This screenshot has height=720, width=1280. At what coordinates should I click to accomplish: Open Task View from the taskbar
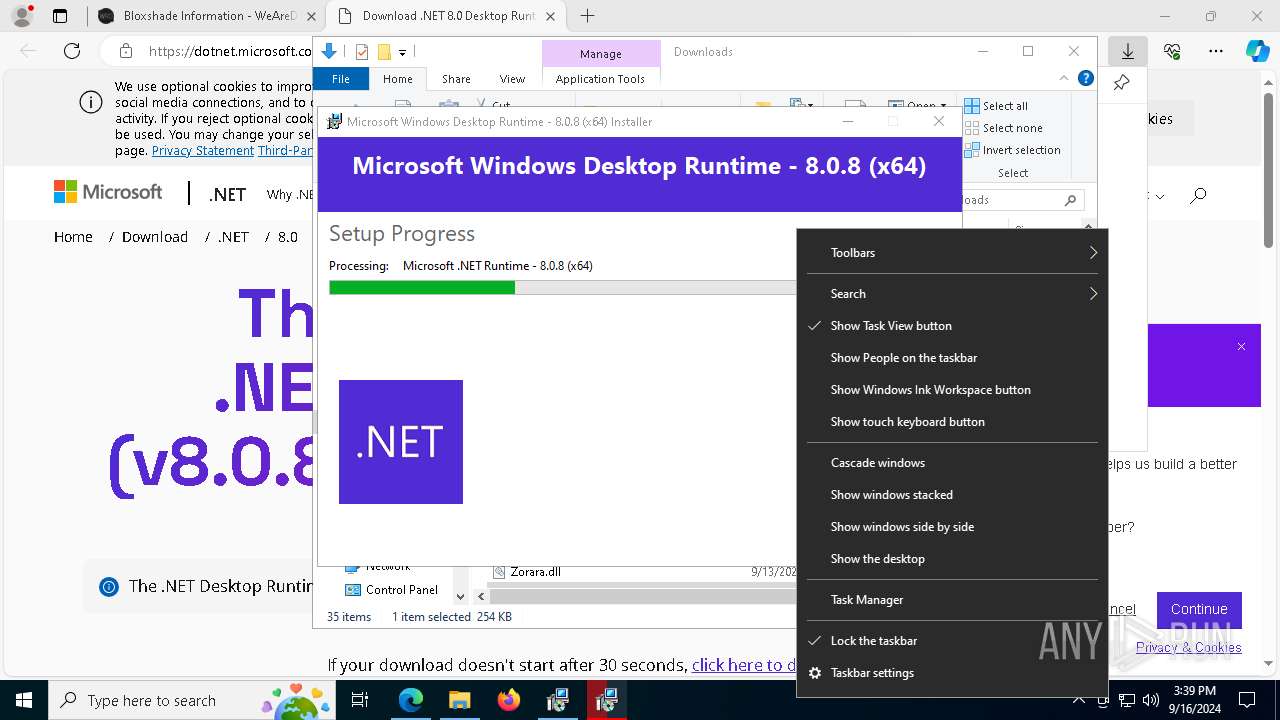pos(361,700)
